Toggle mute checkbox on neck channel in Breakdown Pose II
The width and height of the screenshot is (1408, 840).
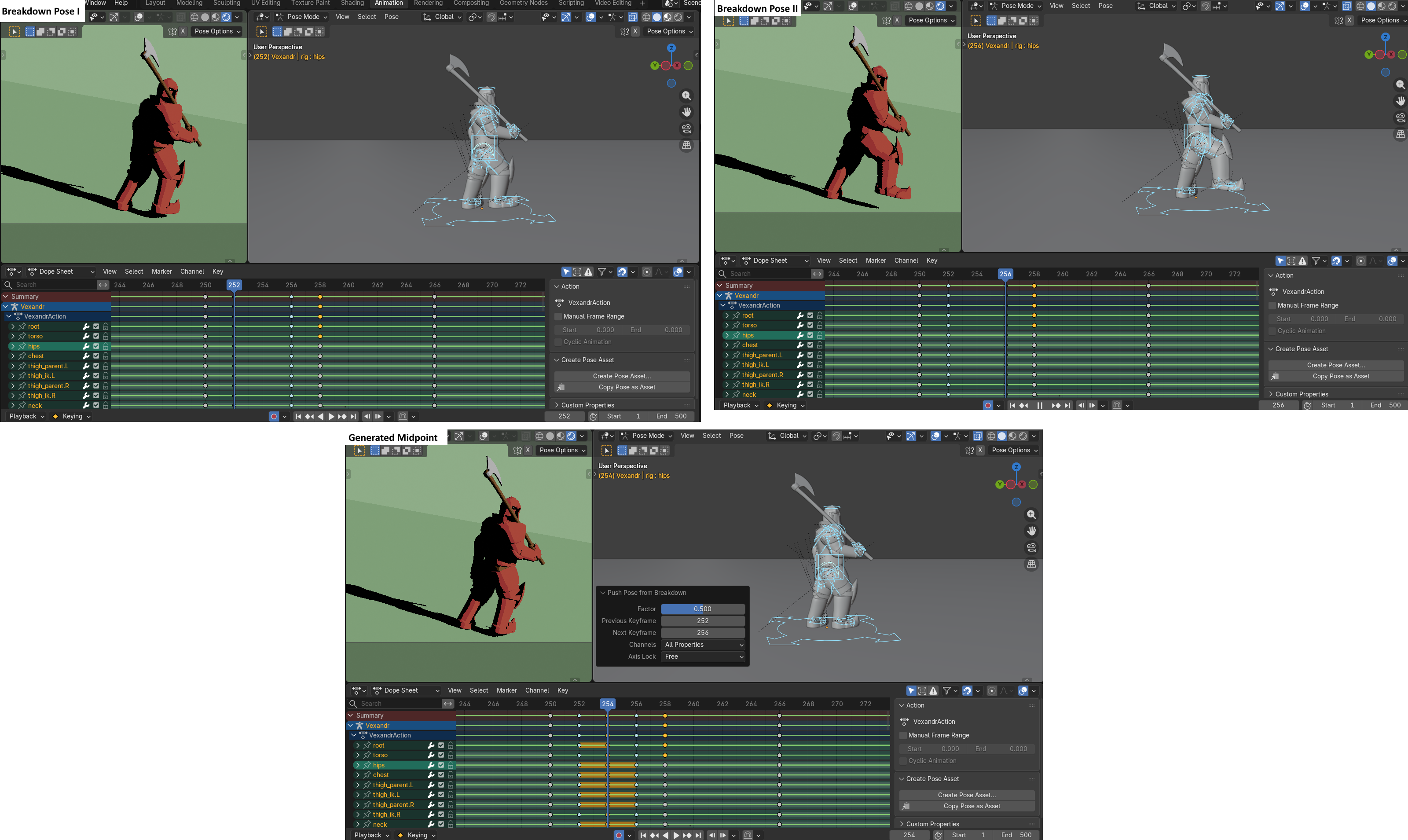(x=810, y=395)
